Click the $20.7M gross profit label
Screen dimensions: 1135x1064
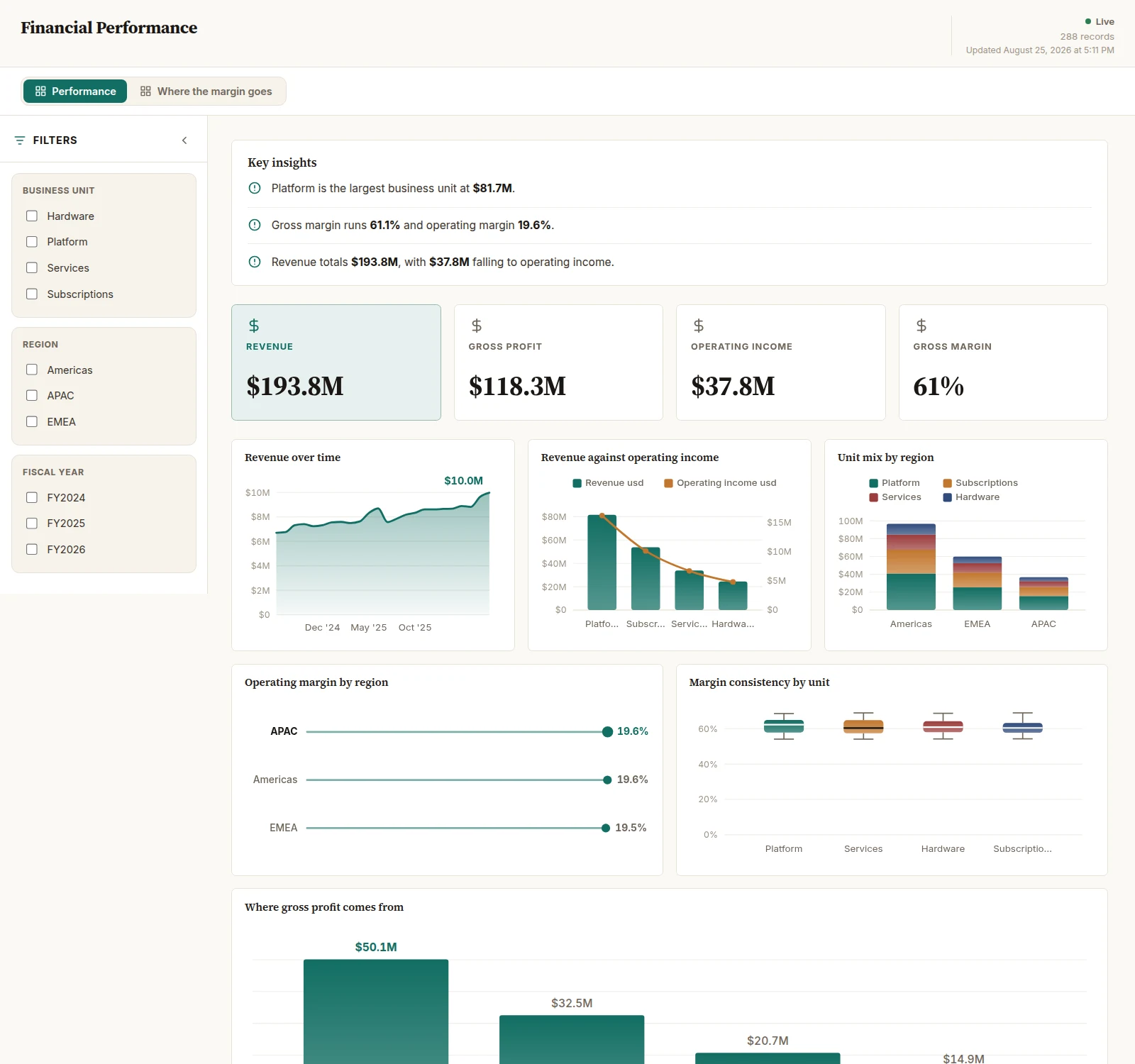[768, 1041]
